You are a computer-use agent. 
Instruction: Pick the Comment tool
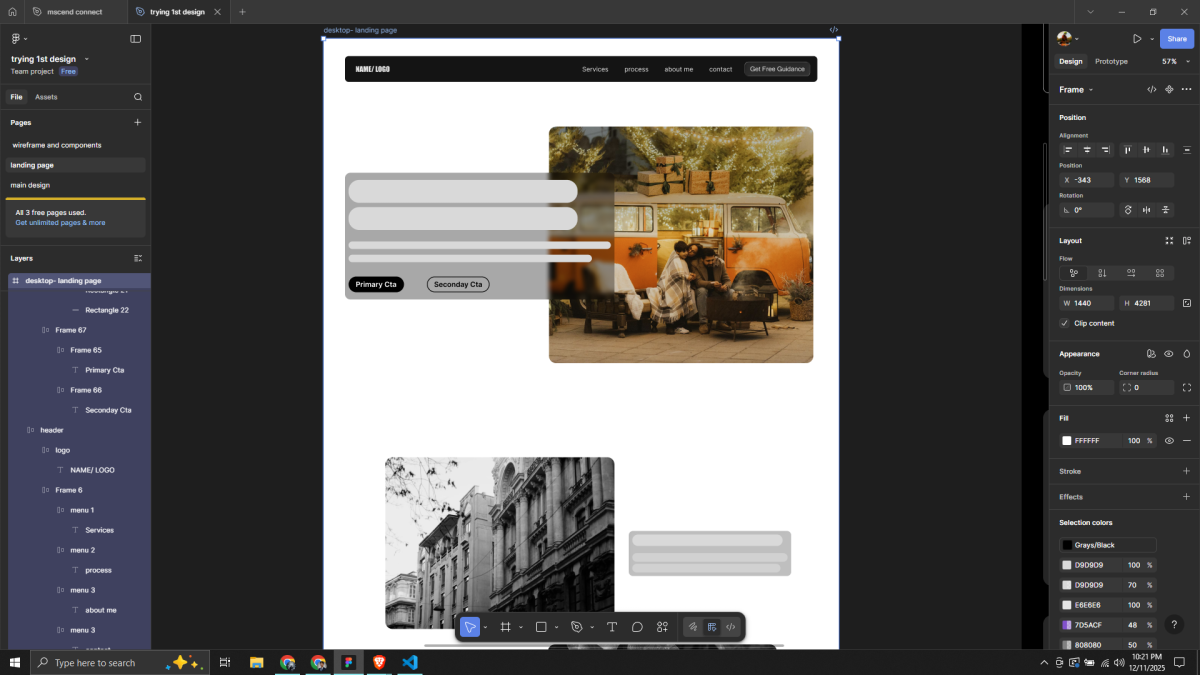637,627
